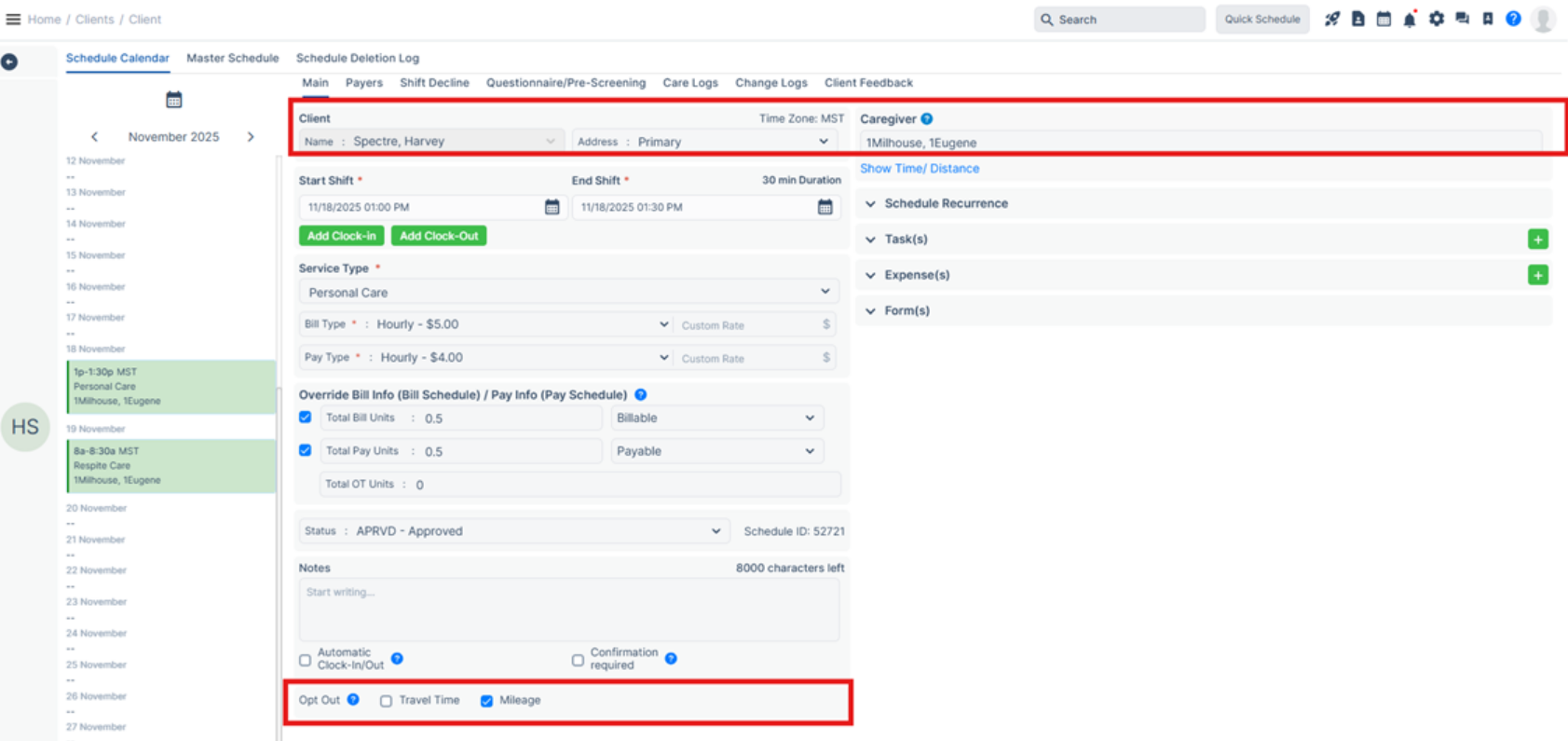1568x741 pixels.
Task: Open the hamburger navigation menu
Action: 13,19
